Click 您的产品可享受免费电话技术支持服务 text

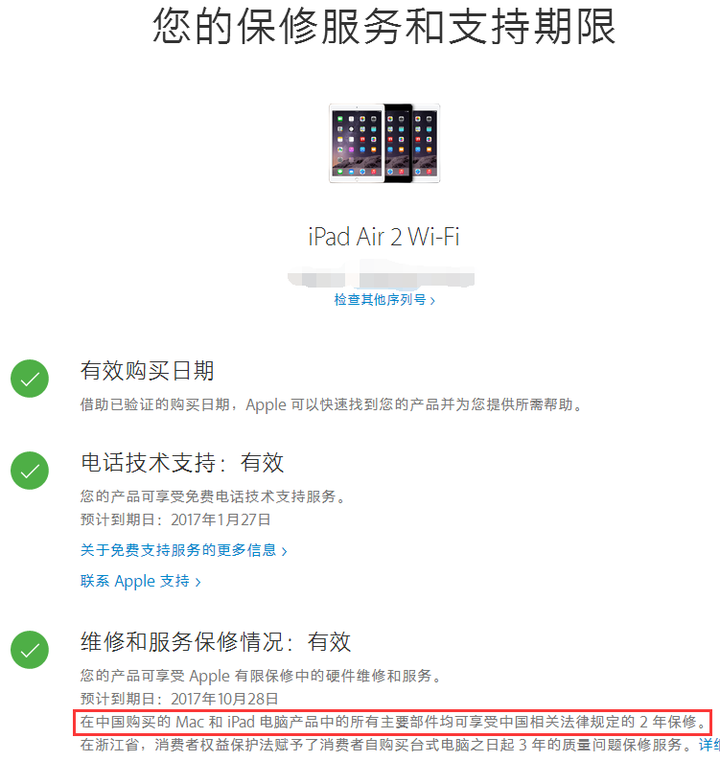(213, 496)
